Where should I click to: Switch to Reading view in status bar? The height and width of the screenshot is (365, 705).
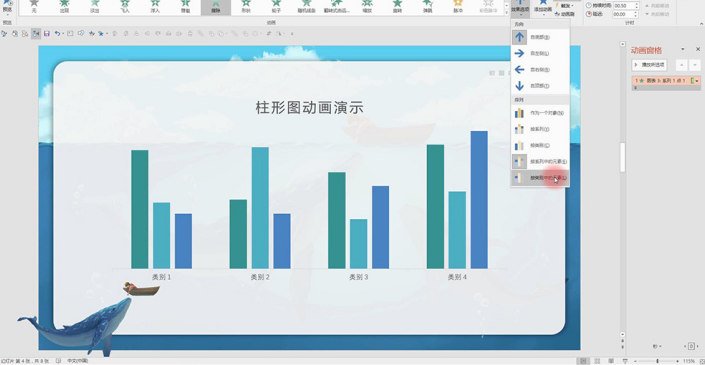tap(611, 361)
